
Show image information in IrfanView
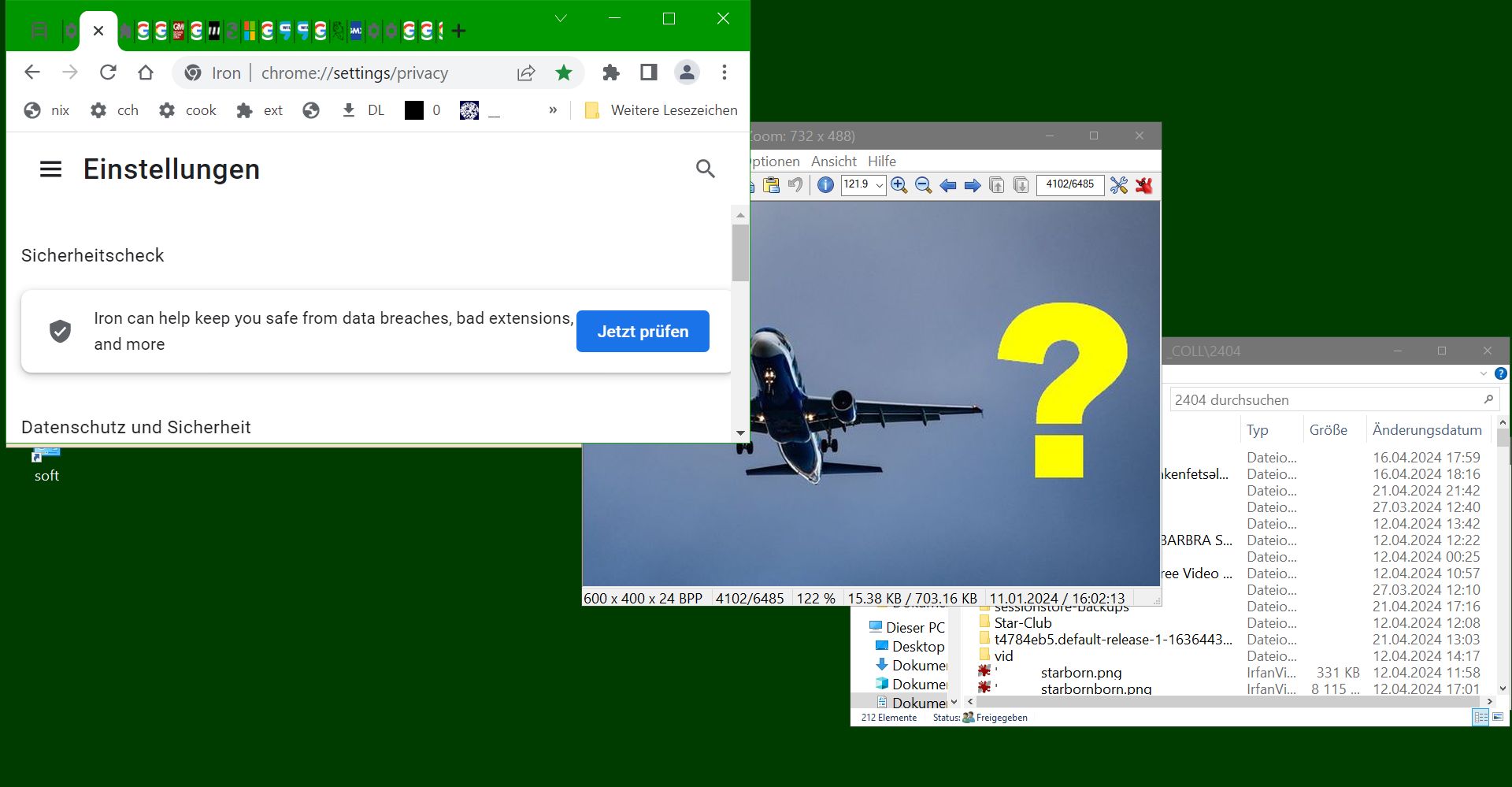(825, 185)
